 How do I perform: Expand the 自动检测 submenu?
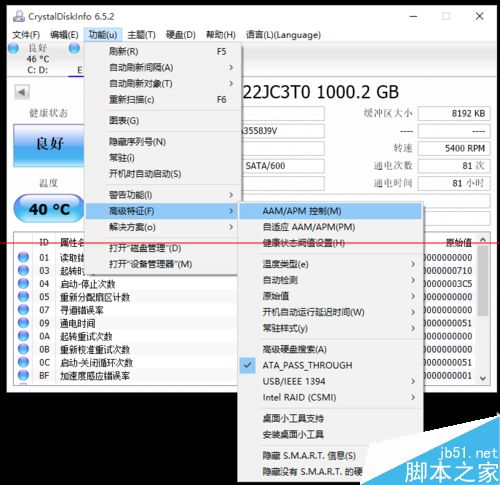[330, 280]
